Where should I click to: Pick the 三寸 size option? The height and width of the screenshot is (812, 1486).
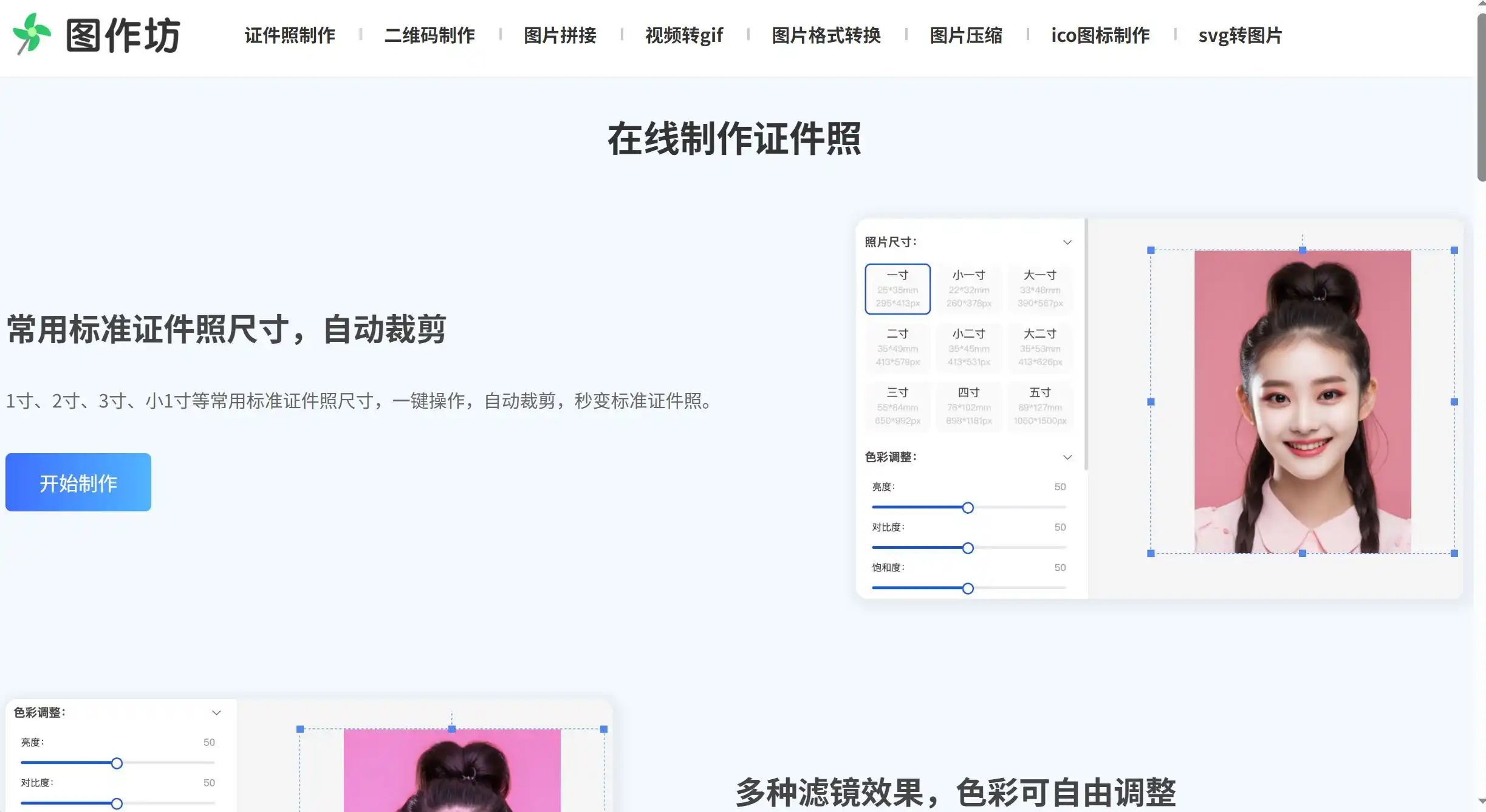(897, 406)
